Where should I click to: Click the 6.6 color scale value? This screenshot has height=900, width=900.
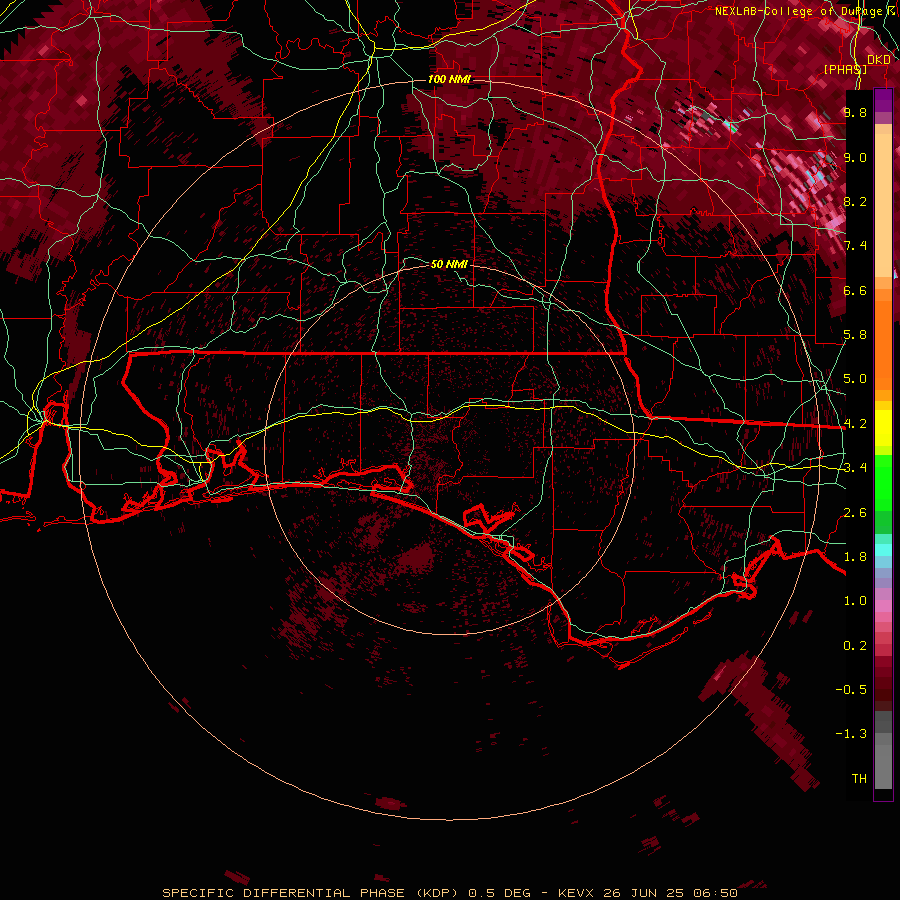point(855,290)
